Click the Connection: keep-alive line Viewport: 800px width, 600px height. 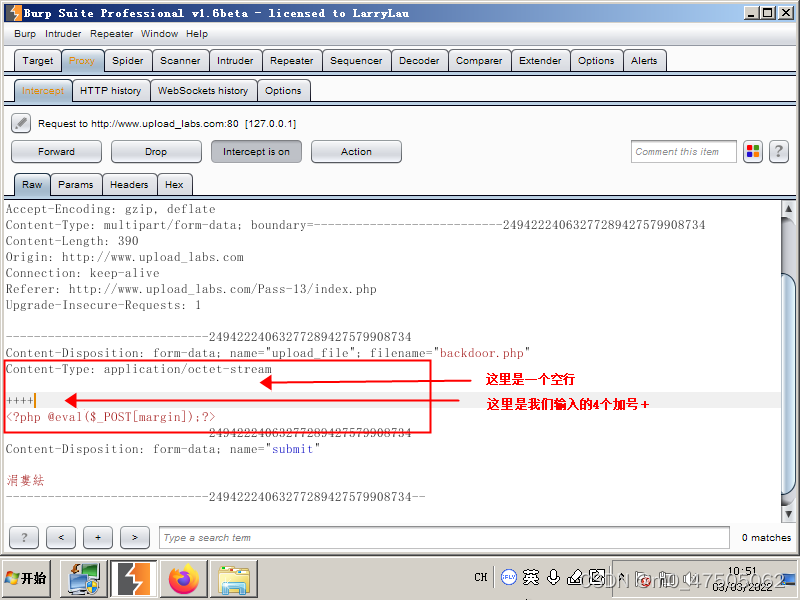pyautogui.click(x=83, y=273)
